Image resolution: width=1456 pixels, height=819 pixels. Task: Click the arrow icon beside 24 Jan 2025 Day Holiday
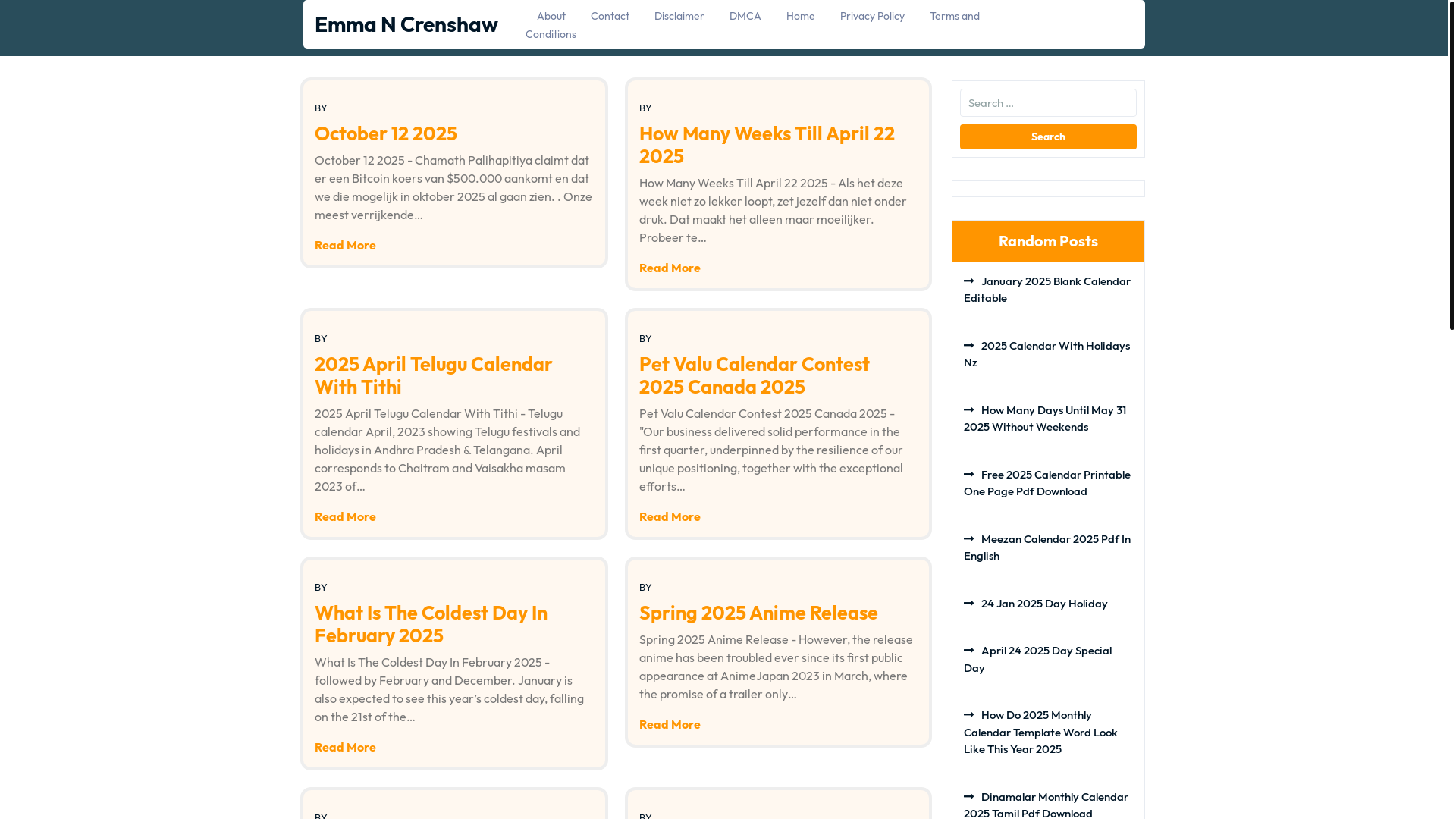[x=969, y=604]
